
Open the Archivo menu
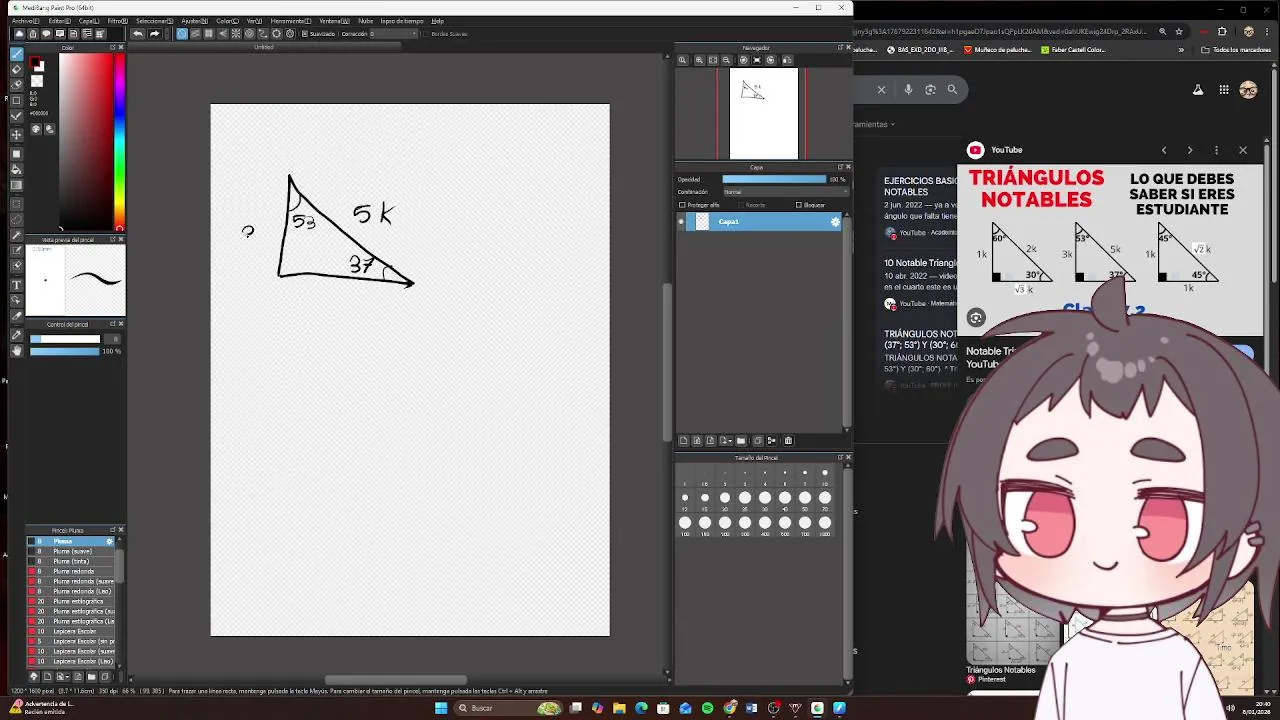tap(25, 21)
